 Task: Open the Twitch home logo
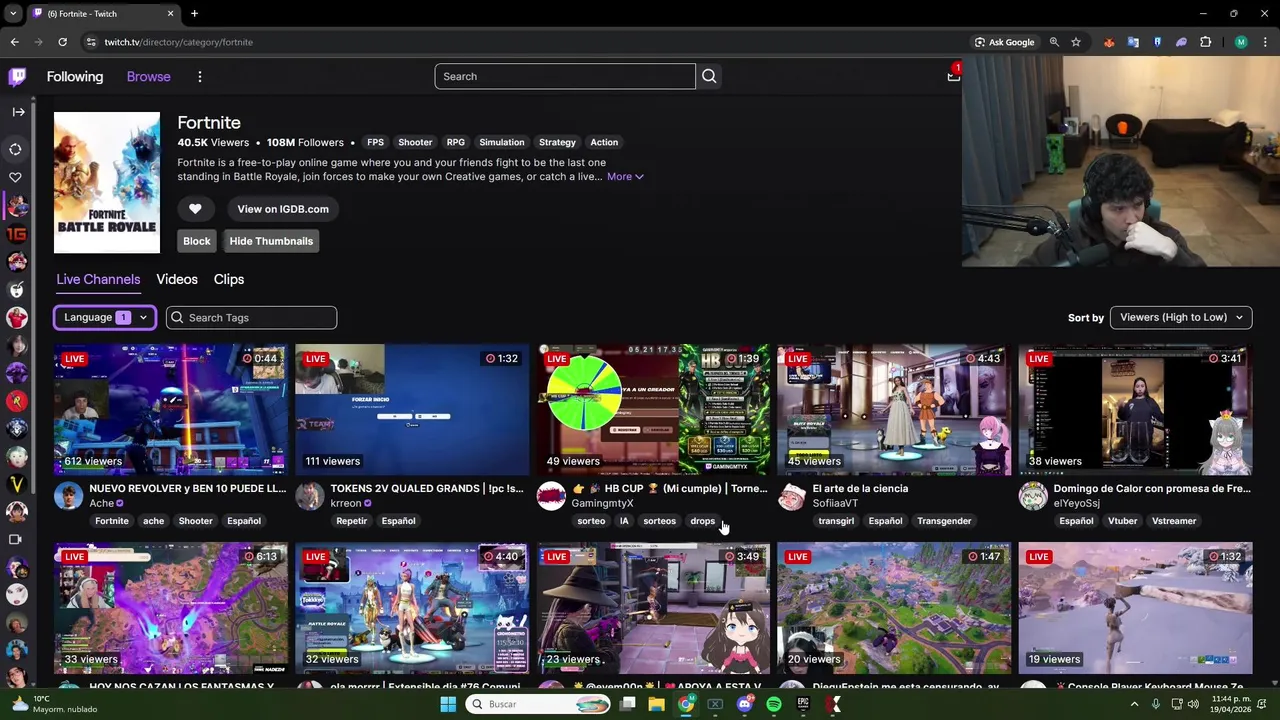[x=17, y=77]
